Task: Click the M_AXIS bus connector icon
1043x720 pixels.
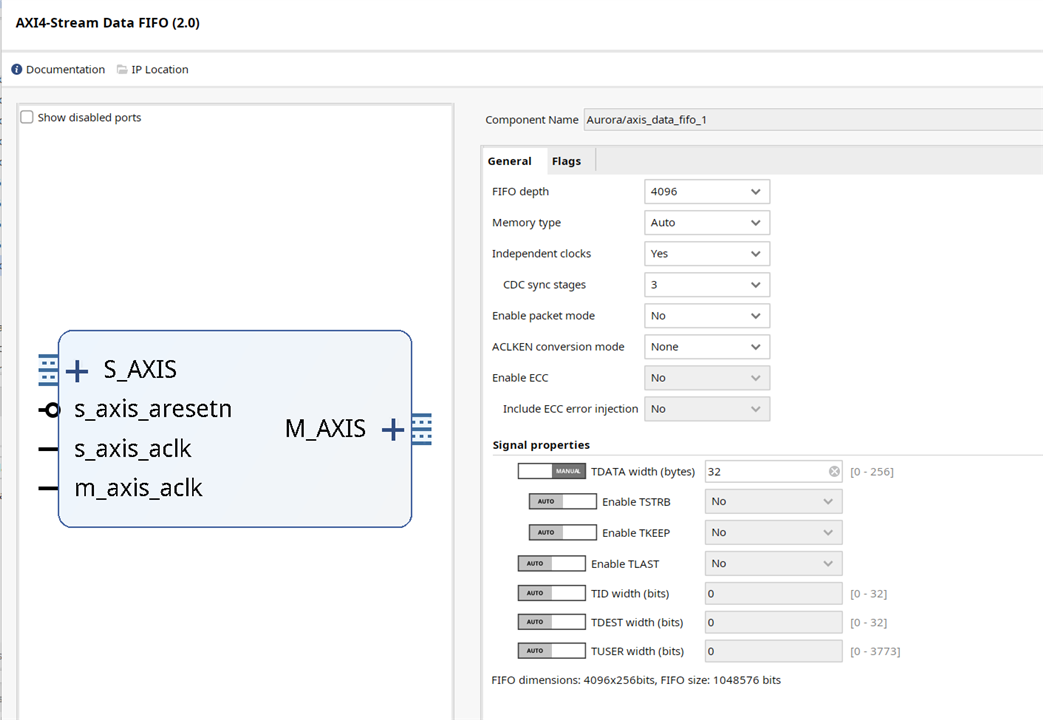Action: [422, 429]
